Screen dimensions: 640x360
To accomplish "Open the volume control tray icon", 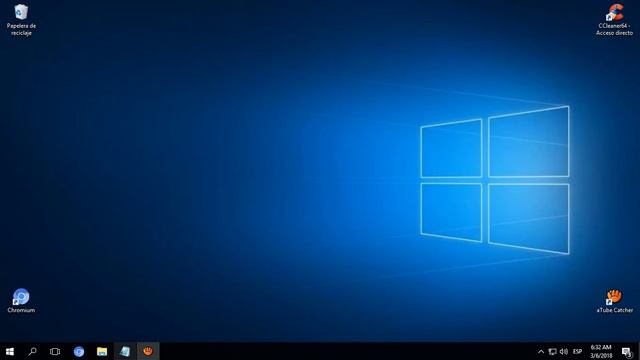I will tap(564, 351).
